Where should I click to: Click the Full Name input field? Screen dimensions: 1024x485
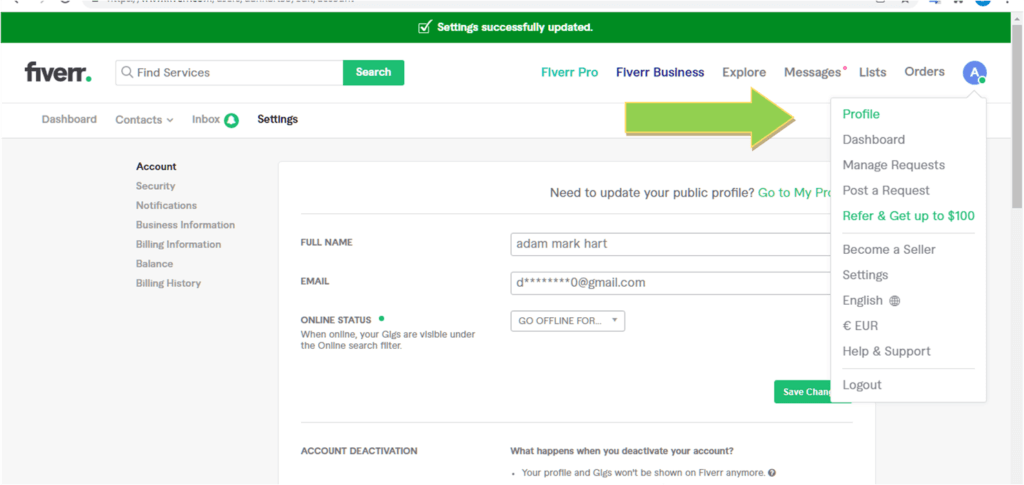[x=670, y=244]
